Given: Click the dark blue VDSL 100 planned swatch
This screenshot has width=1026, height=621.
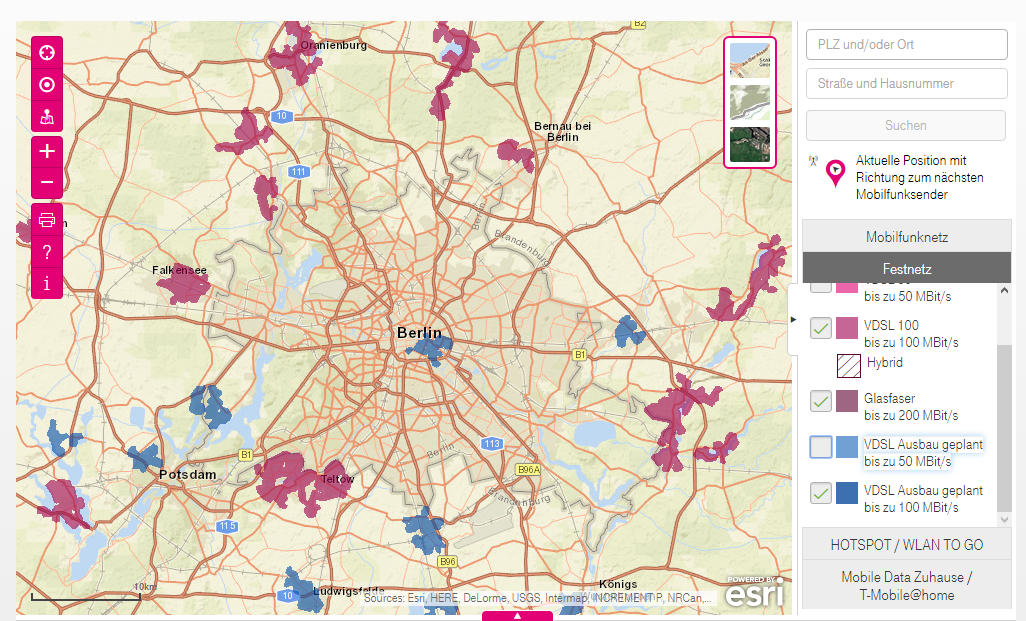Looking at the screenshot, I should pos(847,493).
